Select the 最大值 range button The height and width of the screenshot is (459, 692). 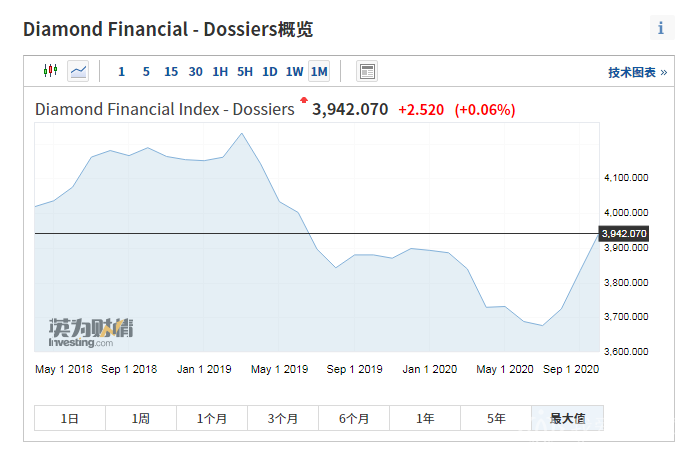tap(567, 419)
